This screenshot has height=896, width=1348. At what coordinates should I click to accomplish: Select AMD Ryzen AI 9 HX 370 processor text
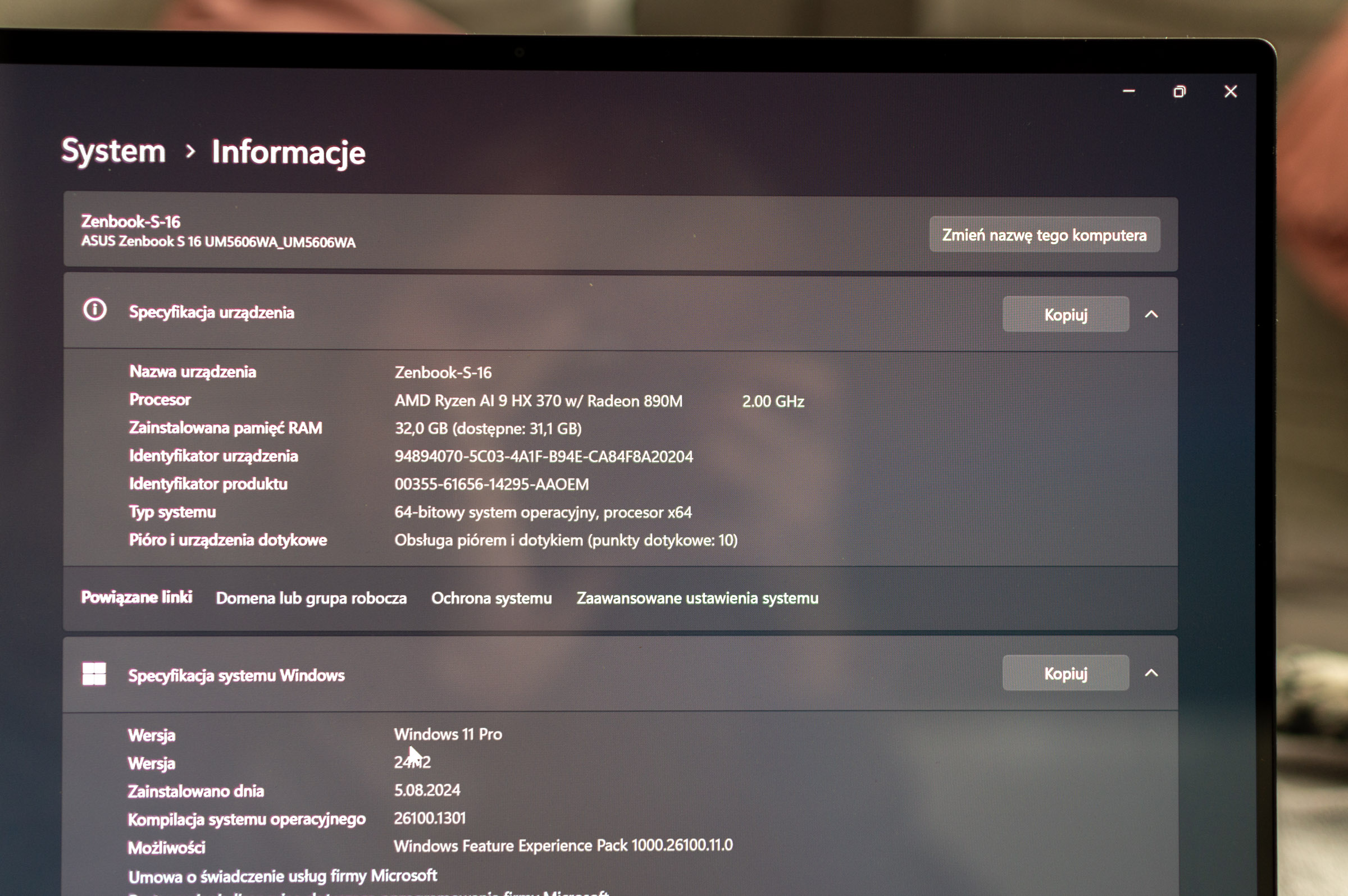[x=539, y=401]
